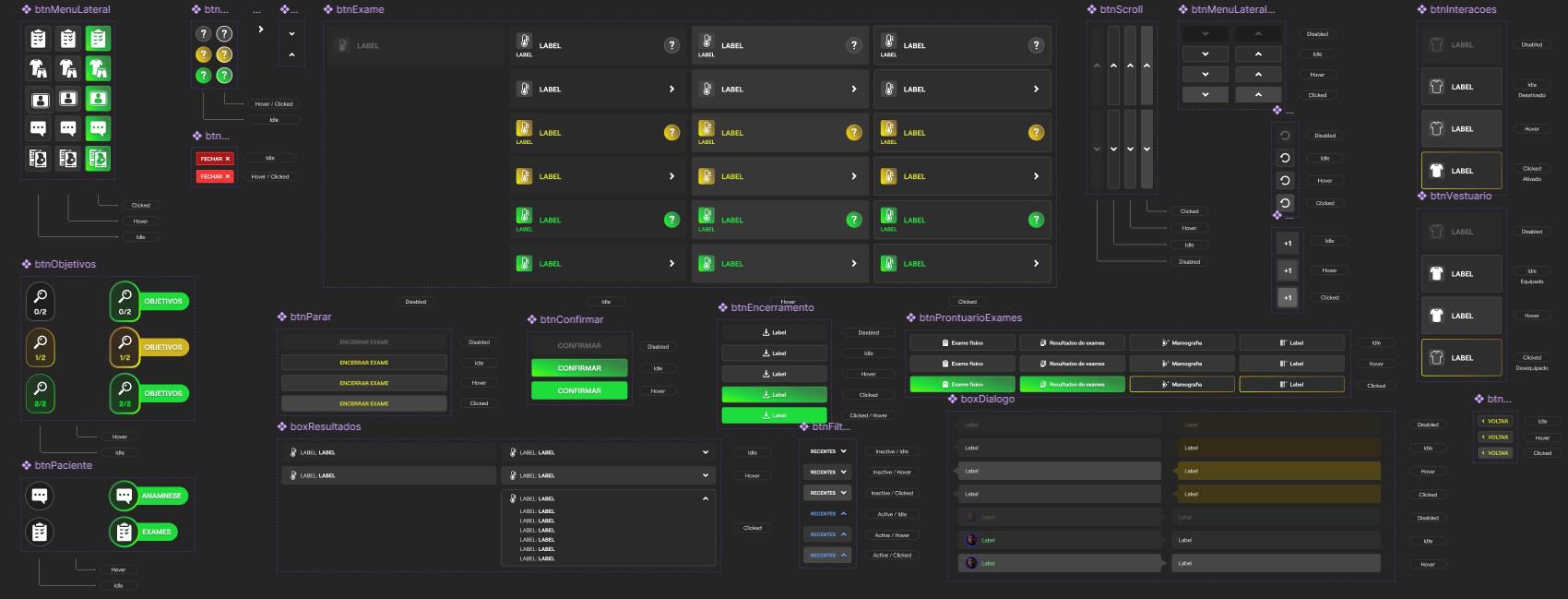Select yellow-outlined Label tab in btnProntuarioExames
This screenshot has width=1568, height=599.
pyautogui.click(x=1292, y=384)
